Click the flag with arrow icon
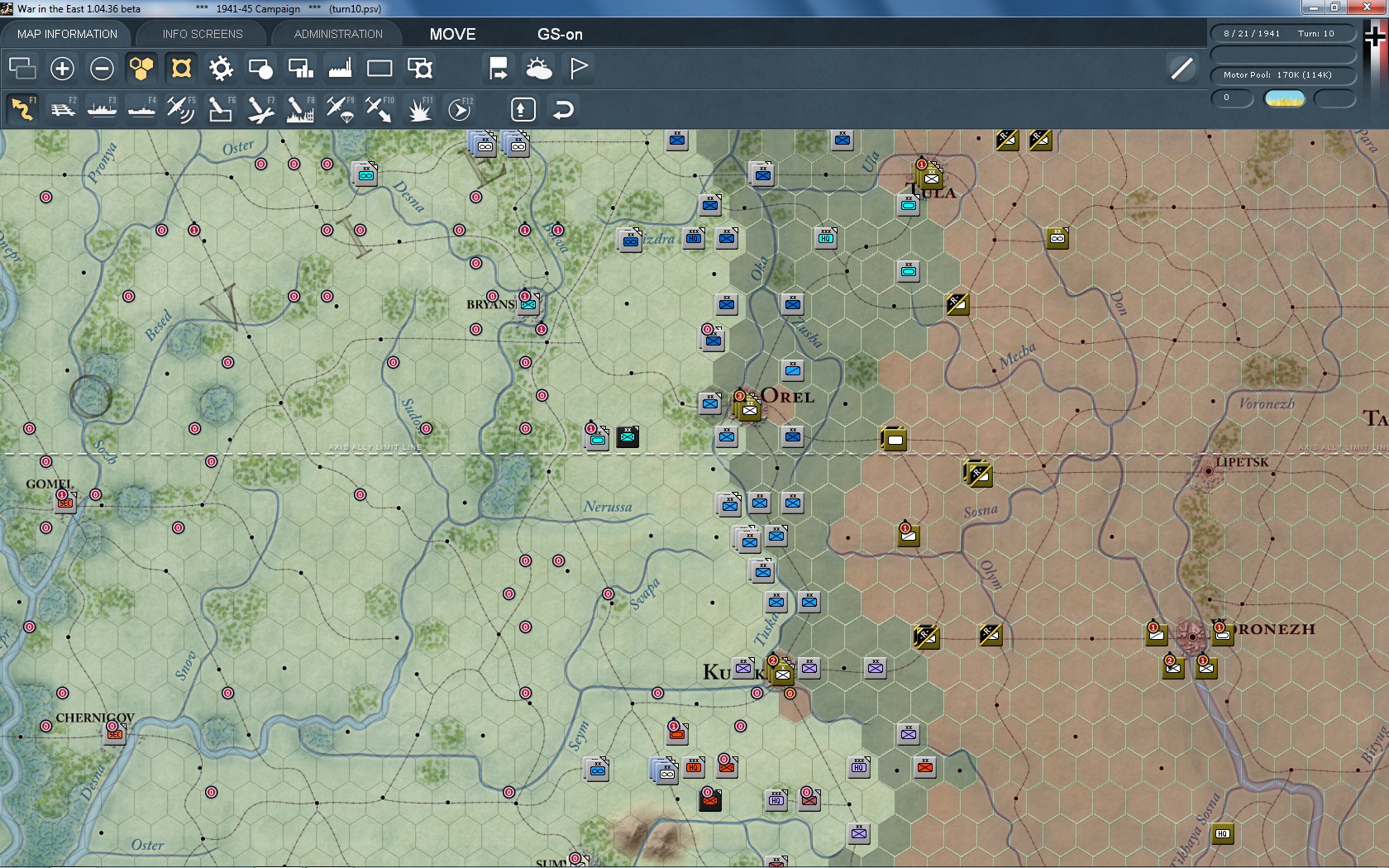 coord(499,68)
